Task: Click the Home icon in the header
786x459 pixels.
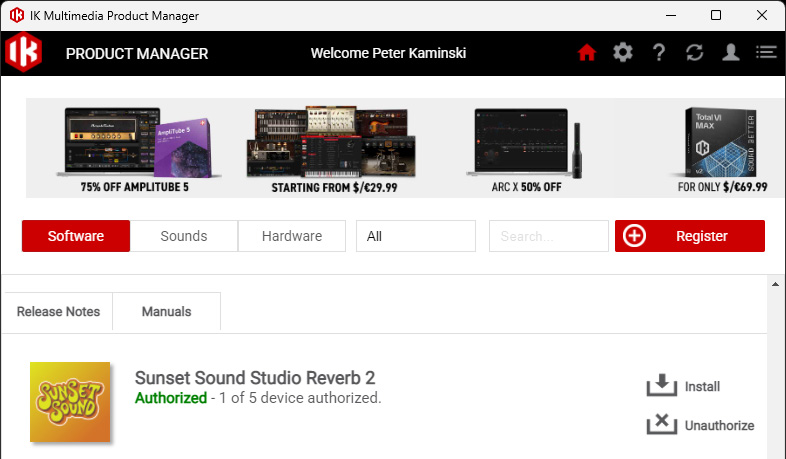Action: tap(586, 52)
